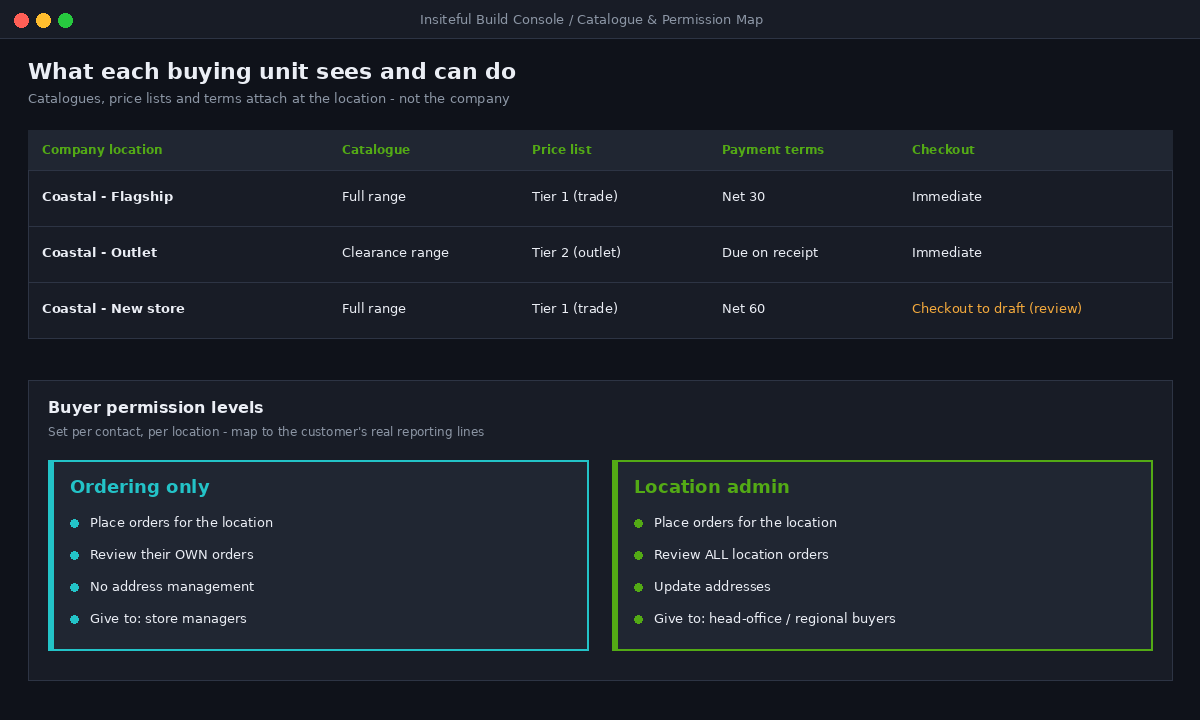This screenshot has height=720, width=1200.
Task: Click Give to: head-office / regional buyers
Action: click(x=775, y=619)
